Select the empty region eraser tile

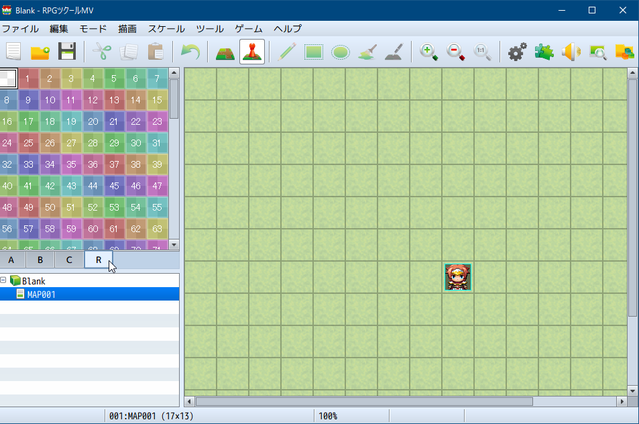point(8,78)
